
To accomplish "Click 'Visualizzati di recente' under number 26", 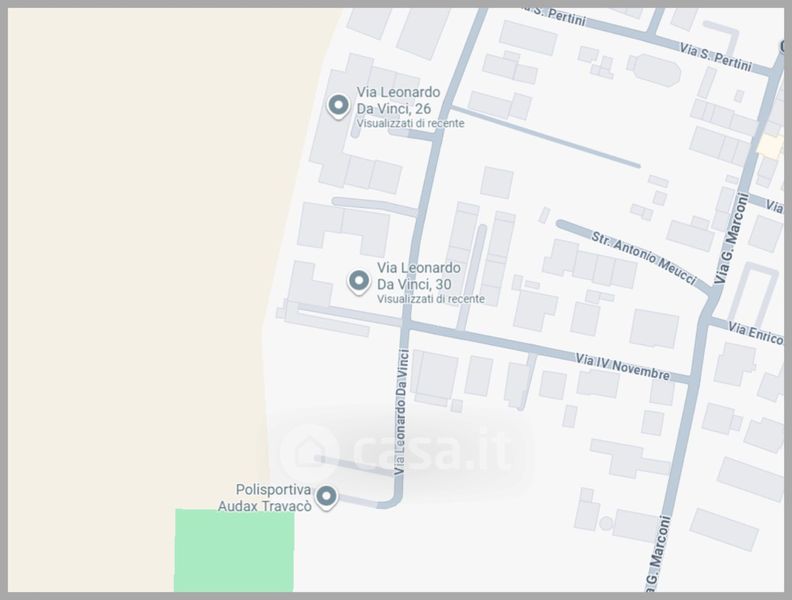I will pyautogui.click(x=410, y=123).
